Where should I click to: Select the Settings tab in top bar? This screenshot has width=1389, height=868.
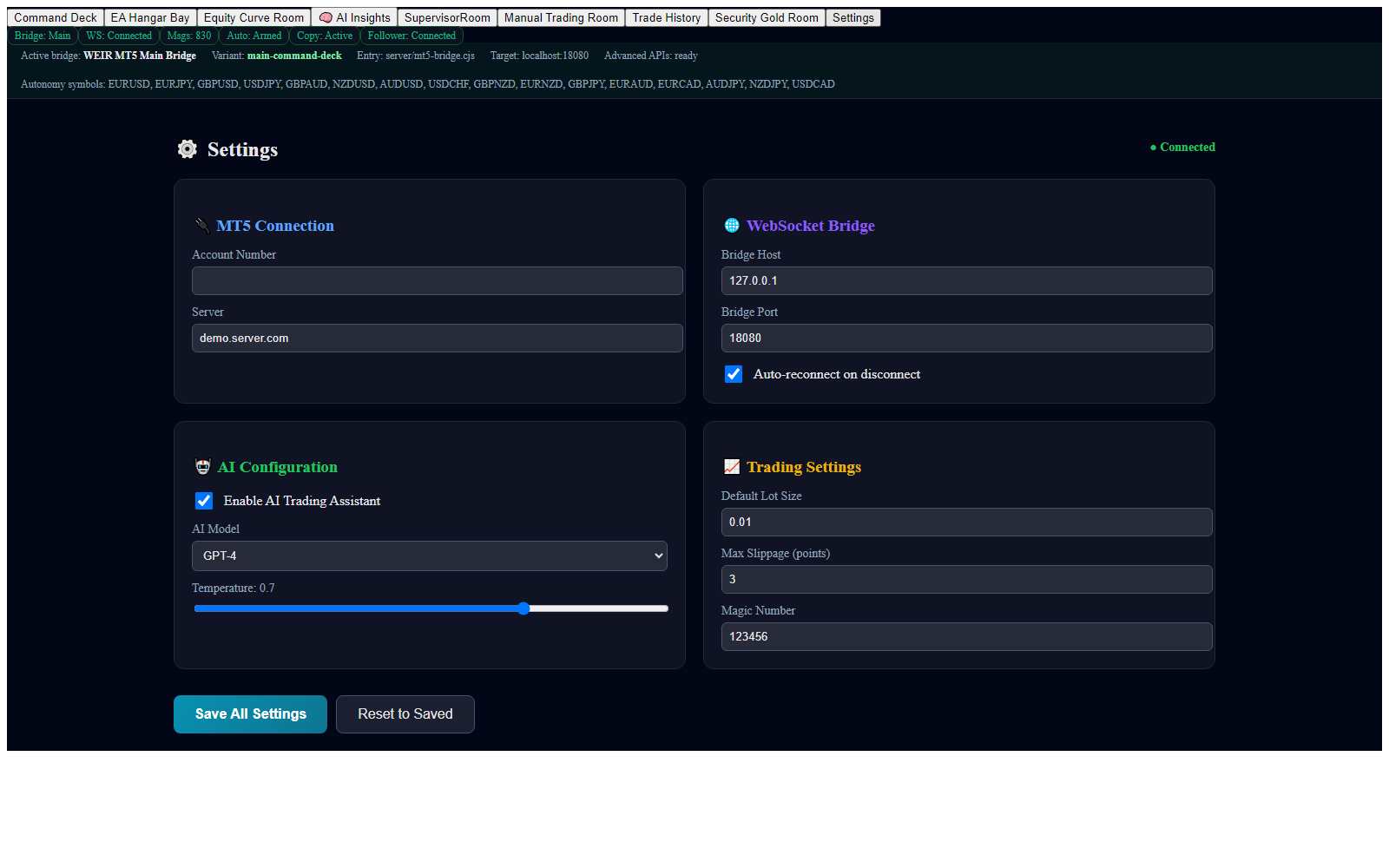[853, 17]
